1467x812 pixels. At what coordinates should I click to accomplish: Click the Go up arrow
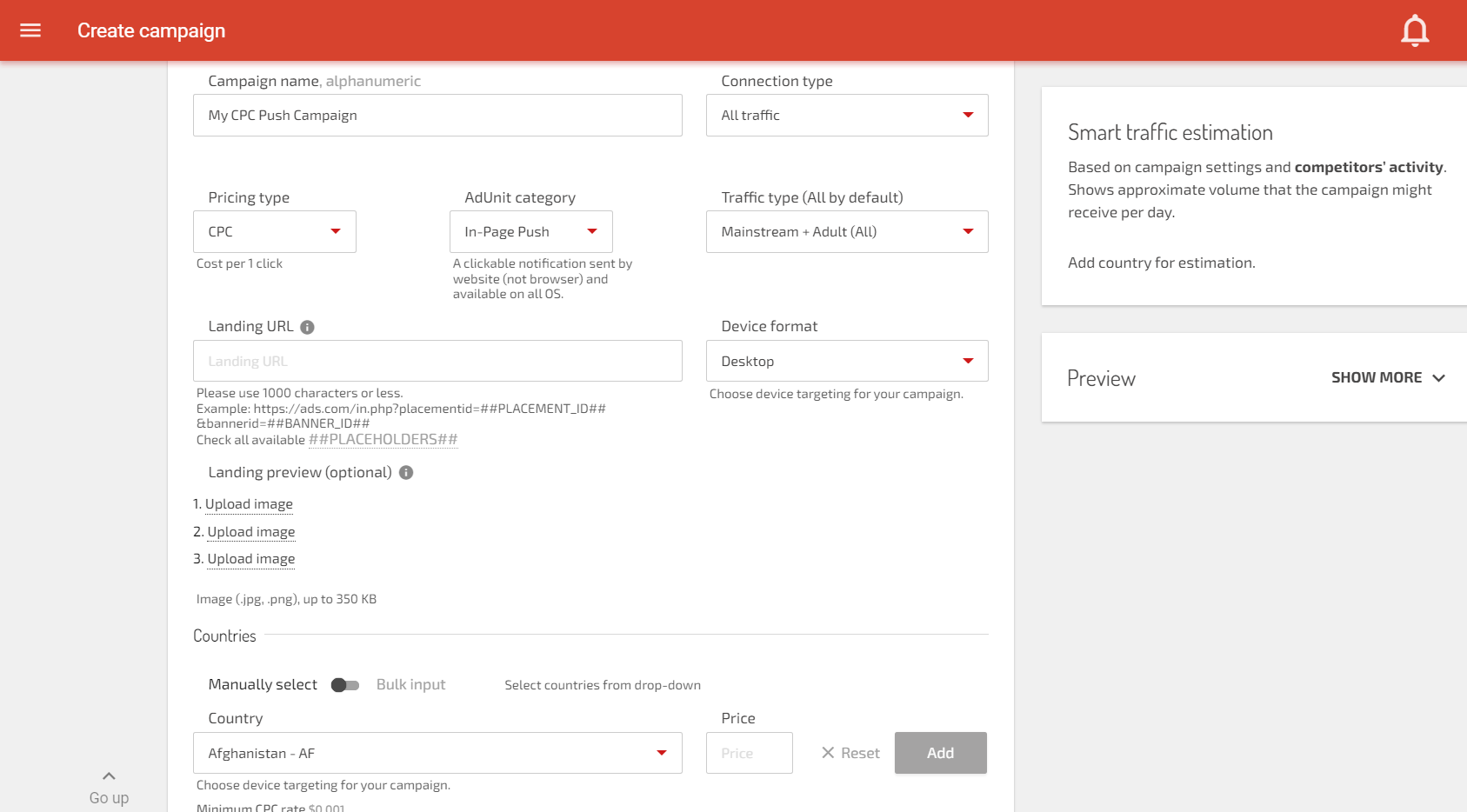click(109, 776)
